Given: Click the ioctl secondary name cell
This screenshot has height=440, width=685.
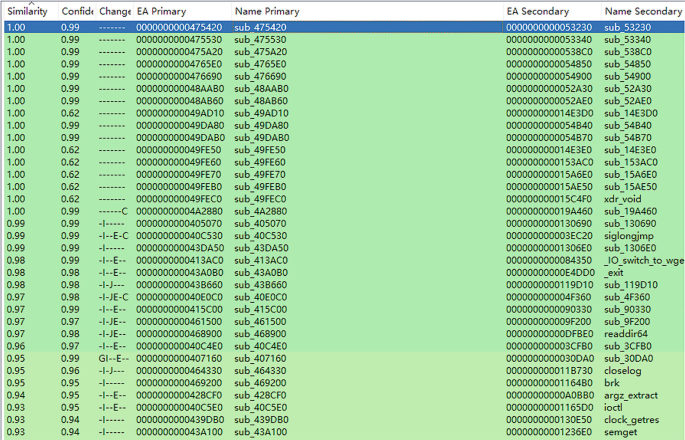Looking at the screenshot, I should [615, 406].
